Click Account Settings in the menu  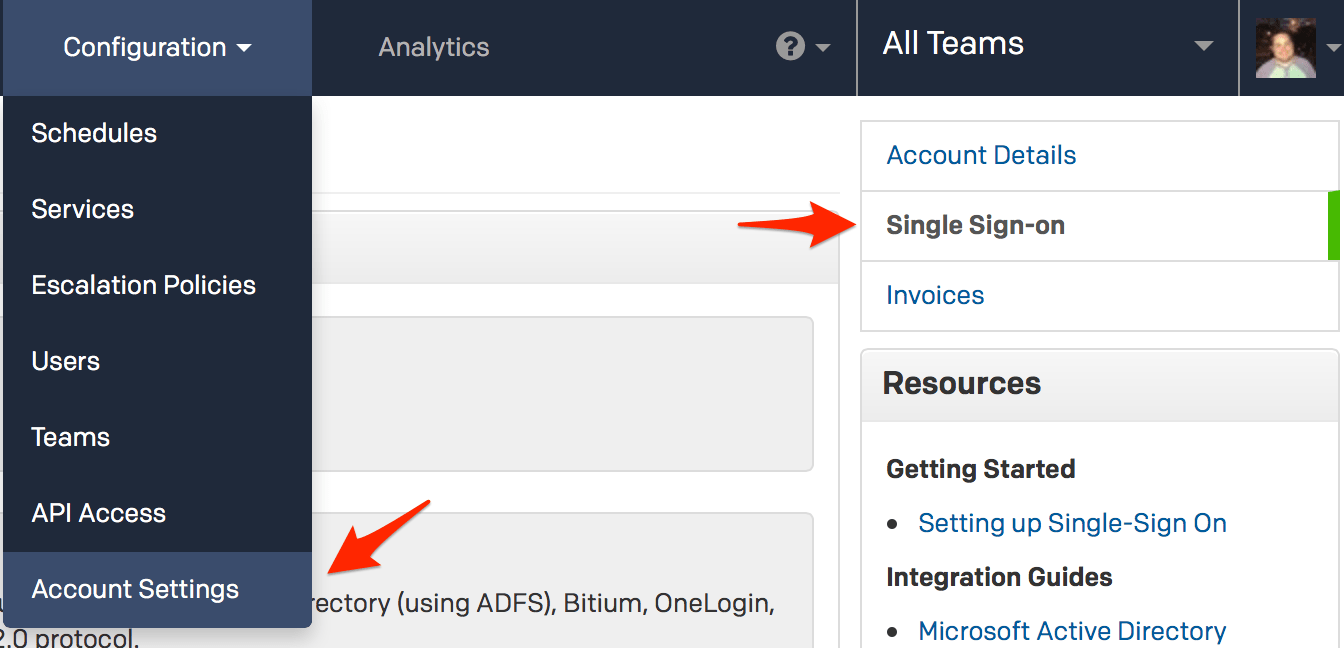point(135,589)
